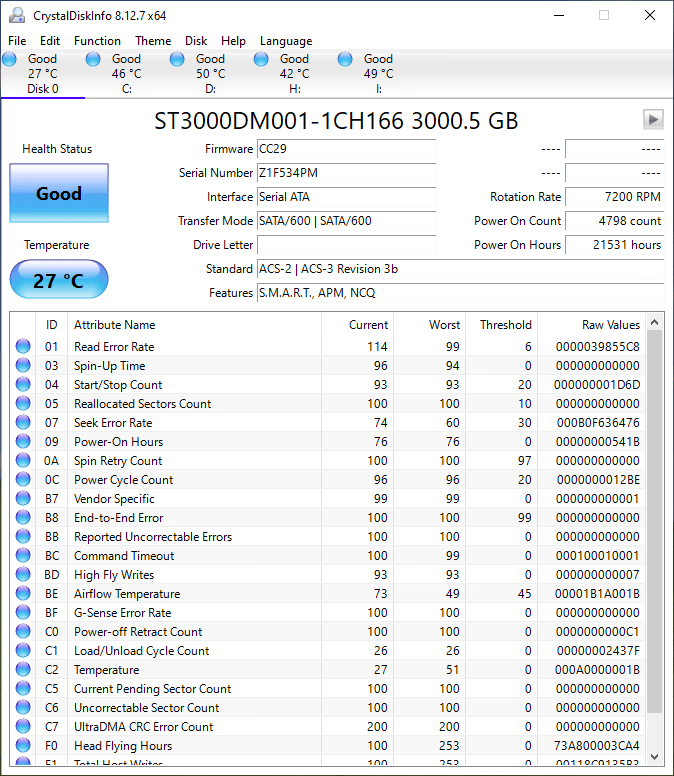
Task: Switch to the H: drive tab
Action: pos(295,74)
